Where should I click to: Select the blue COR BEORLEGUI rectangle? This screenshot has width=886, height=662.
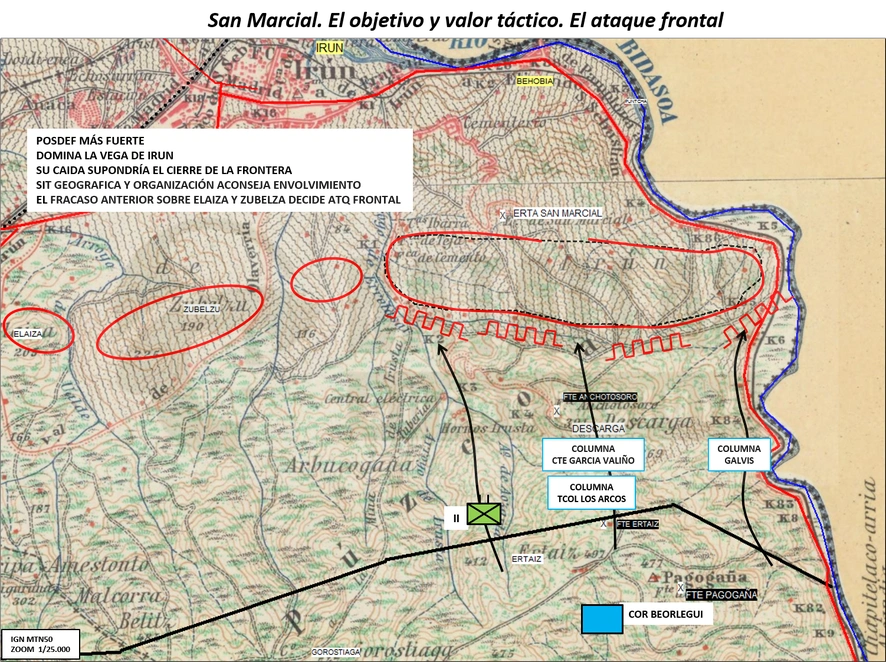coord(602,619)
